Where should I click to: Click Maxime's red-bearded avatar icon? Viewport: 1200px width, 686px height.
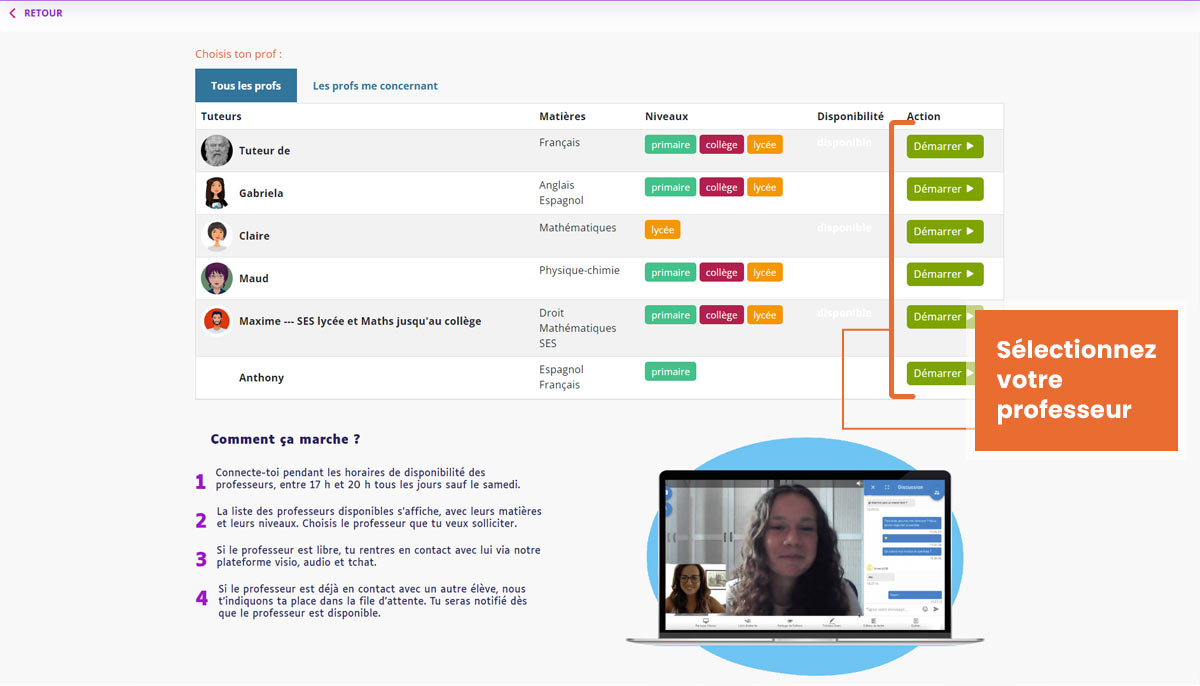click(x=216, y=321)
